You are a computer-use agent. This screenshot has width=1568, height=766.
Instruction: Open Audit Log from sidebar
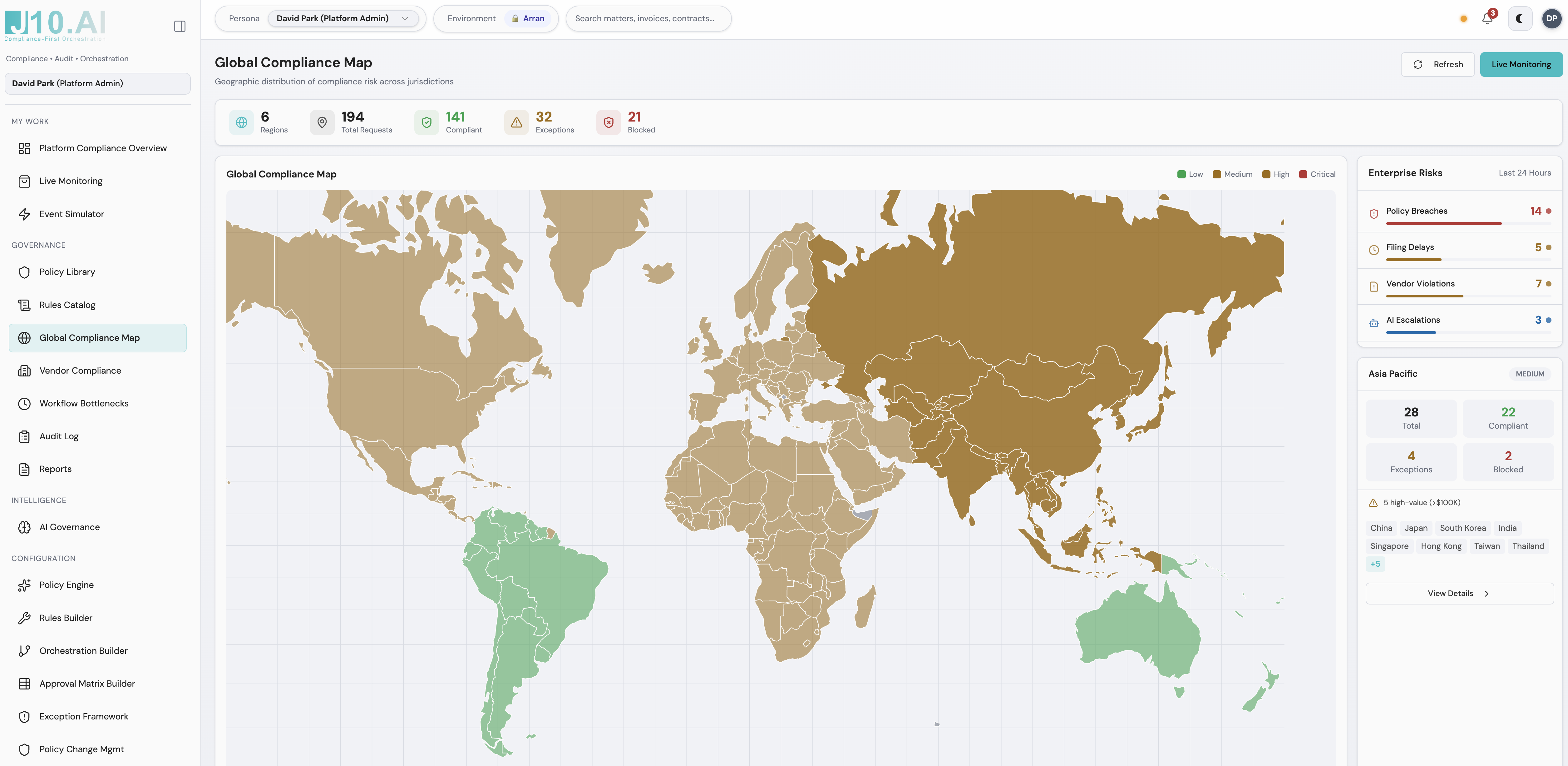pos(97,436)
